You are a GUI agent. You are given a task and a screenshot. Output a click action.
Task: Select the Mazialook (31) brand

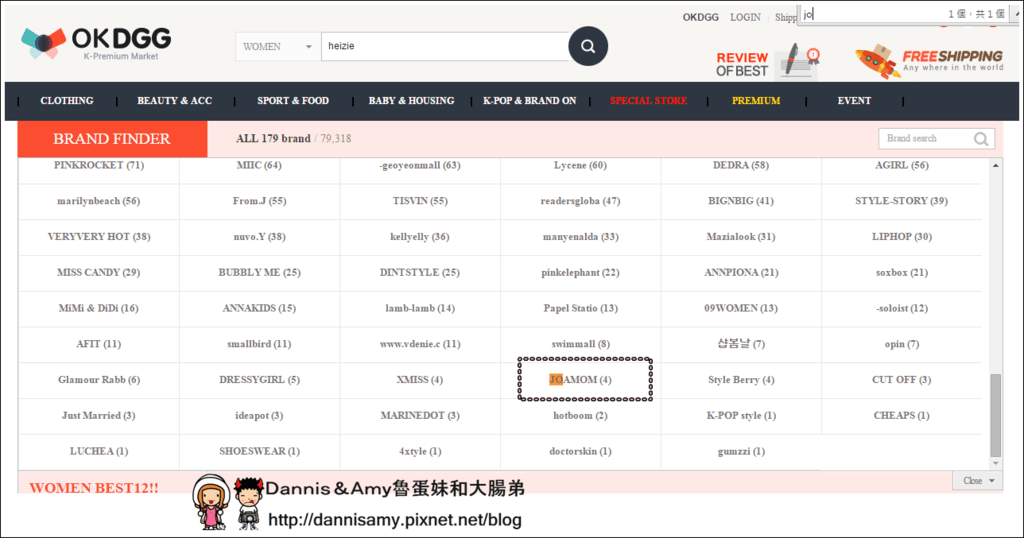pos(741,236)
